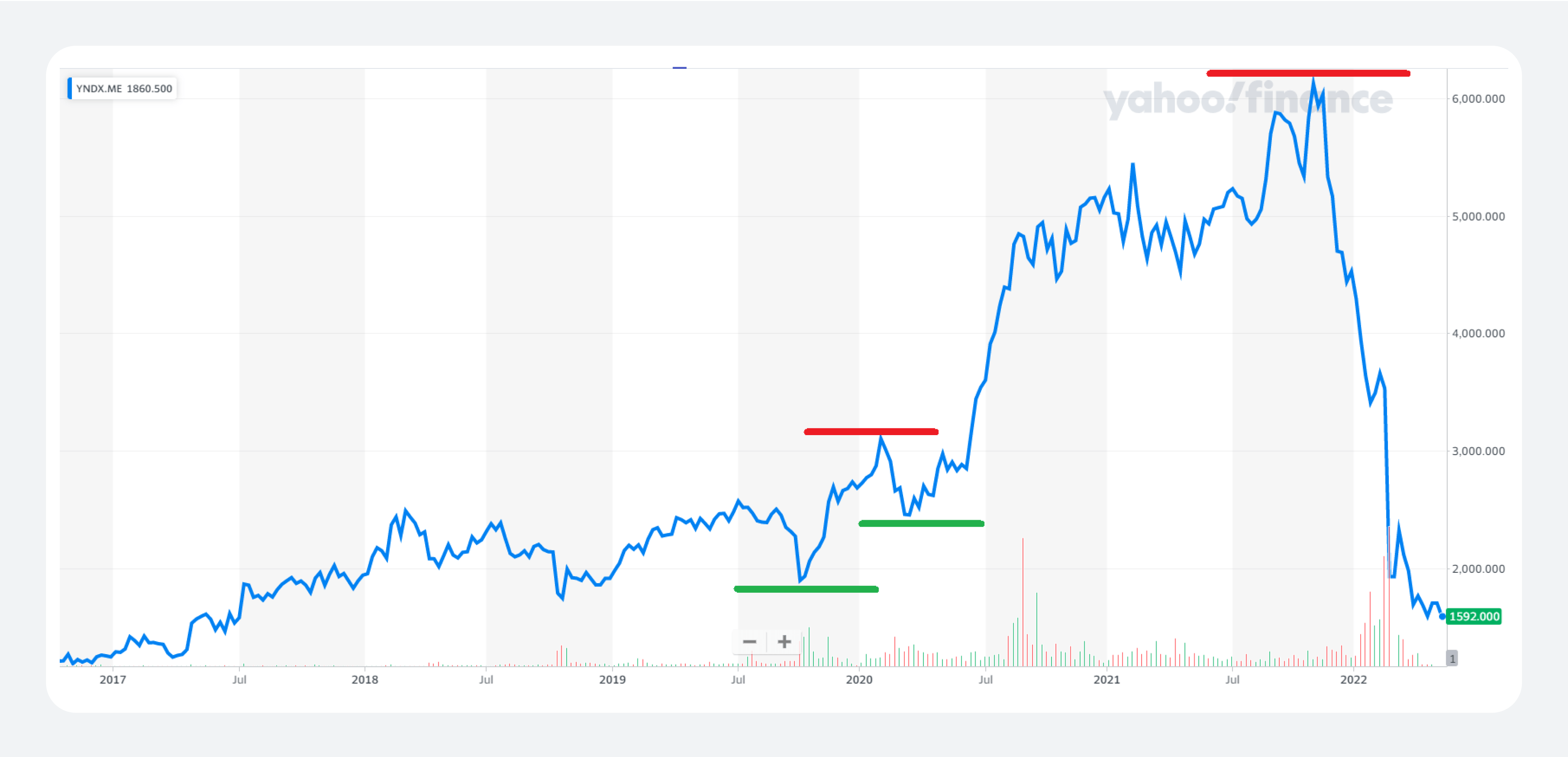Screen dimensions: 1568x757
Task: Select the YNDX.ME 1860.500 ticker label
Action: (x=124, y=89)
